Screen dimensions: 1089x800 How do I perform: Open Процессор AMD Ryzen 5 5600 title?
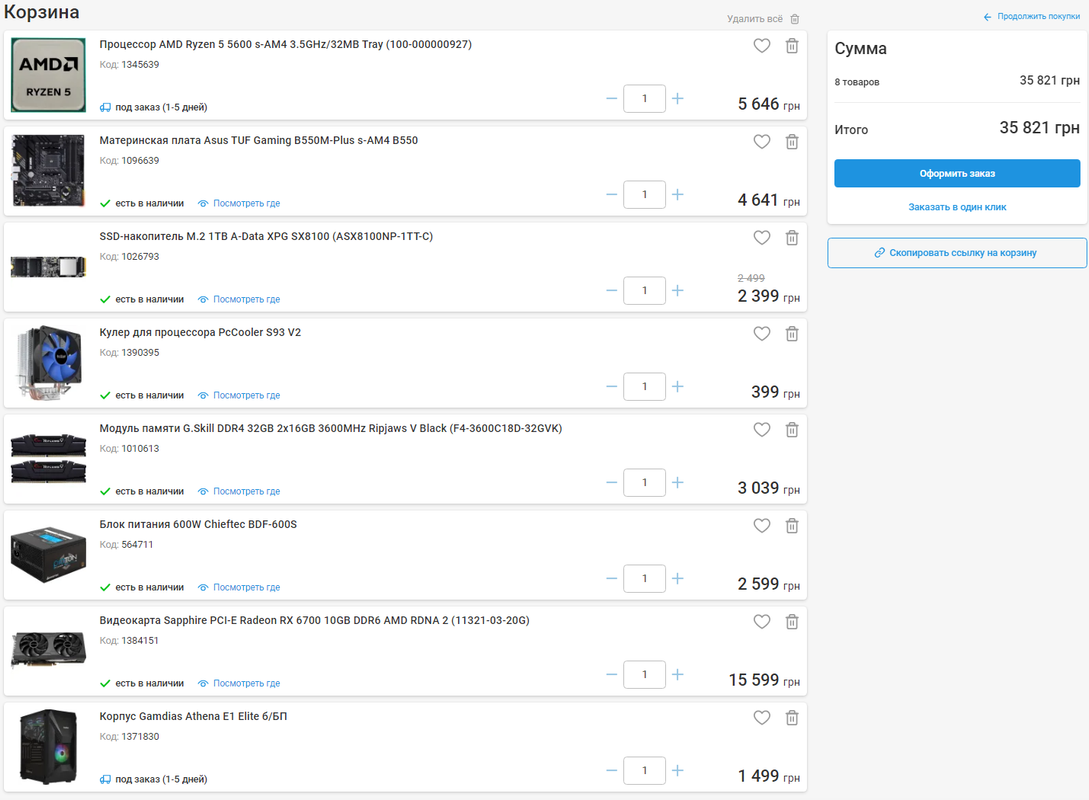point(285,44)
